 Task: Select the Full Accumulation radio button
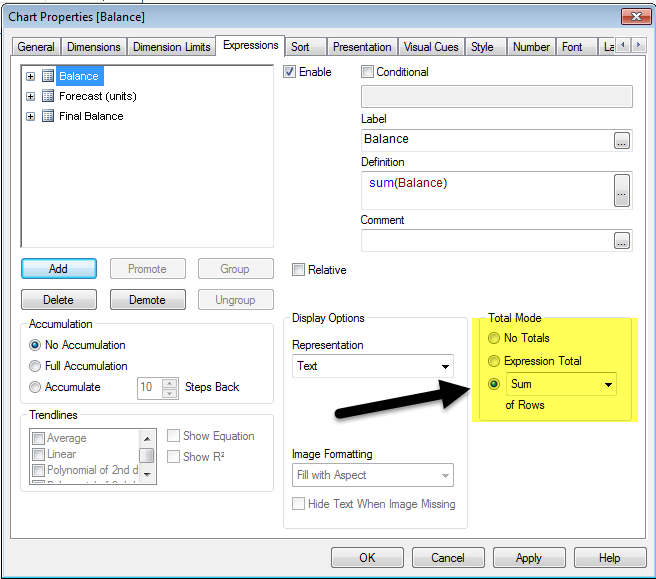click(35, 366)
